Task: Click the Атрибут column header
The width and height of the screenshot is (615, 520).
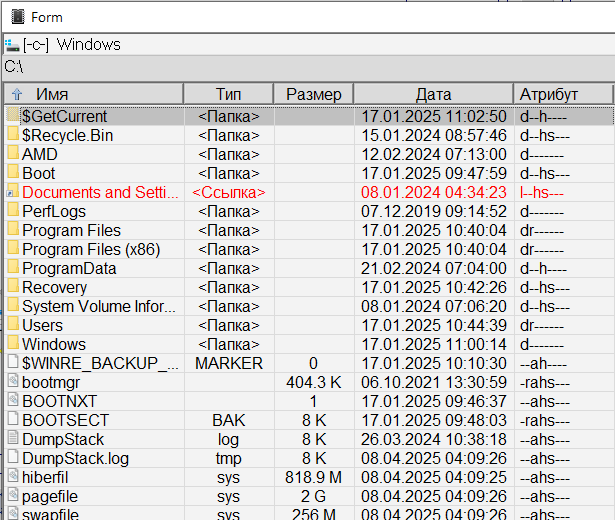Action: (x=548, y=94)
